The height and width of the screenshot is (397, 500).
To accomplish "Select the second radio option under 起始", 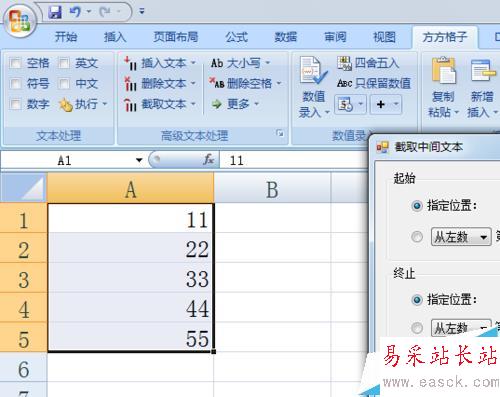I will click(417, 237).
